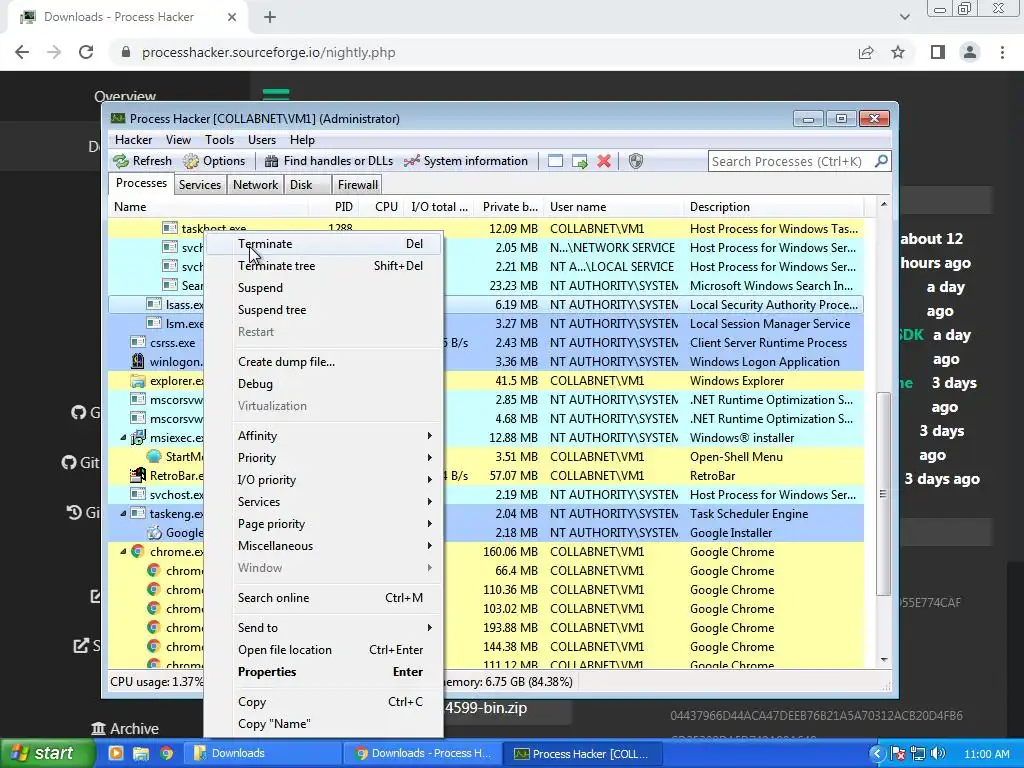Open the Help menu in Process Hacker

pyautogui.click(x=302, y=140)
